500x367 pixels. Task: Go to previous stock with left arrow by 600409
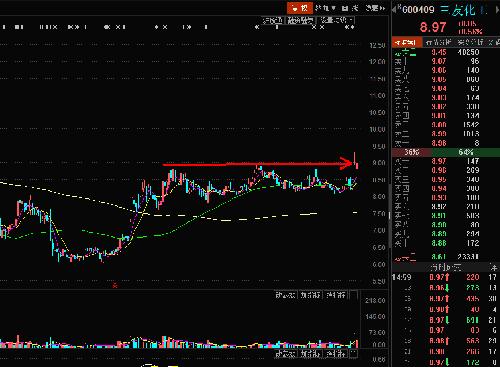click(394, 10)
